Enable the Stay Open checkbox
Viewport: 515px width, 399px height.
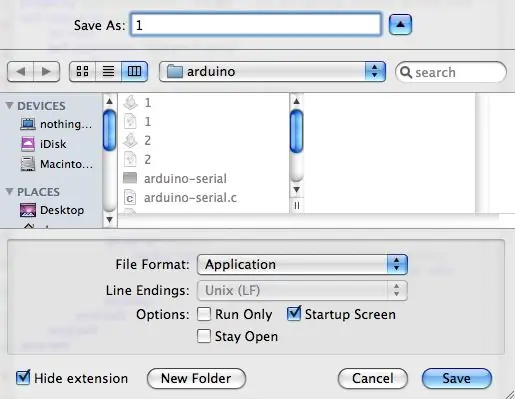click(x=204, y=336)
